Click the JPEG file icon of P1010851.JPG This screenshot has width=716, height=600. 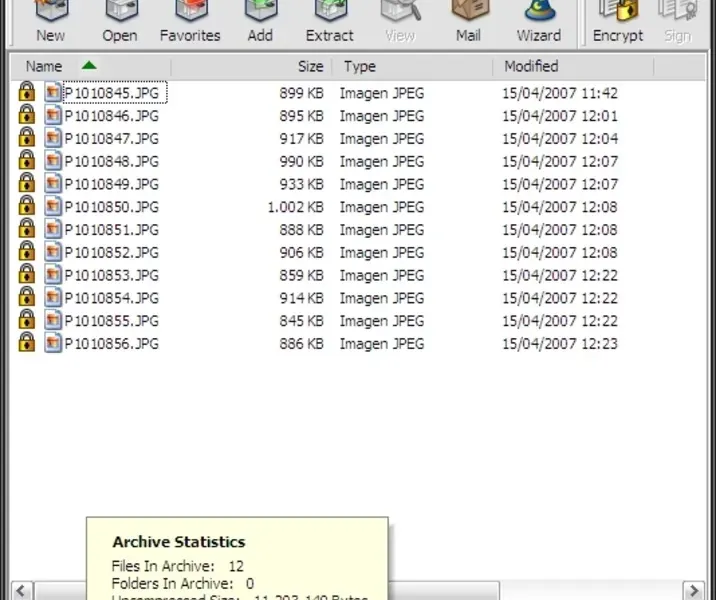[x=53, y=229]
